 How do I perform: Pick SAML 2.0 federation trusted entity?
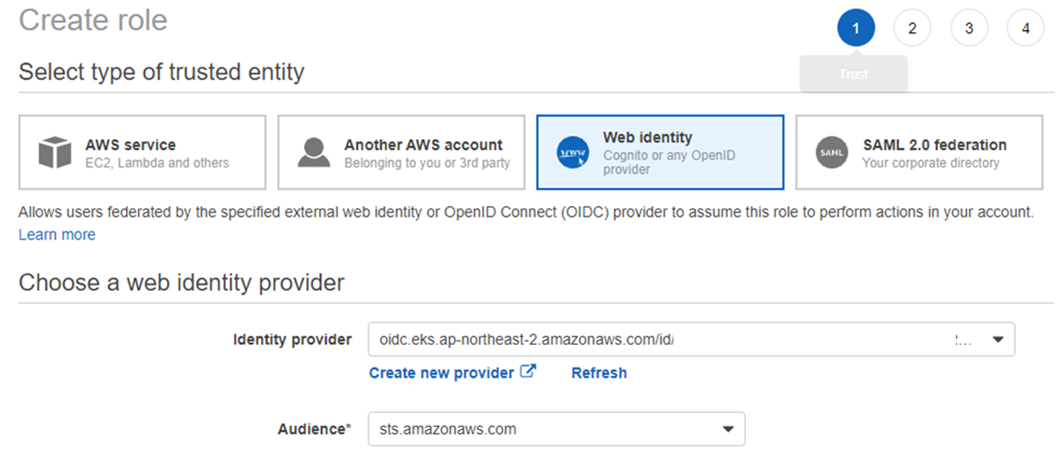pyautogui.click(x=919, y=152)
